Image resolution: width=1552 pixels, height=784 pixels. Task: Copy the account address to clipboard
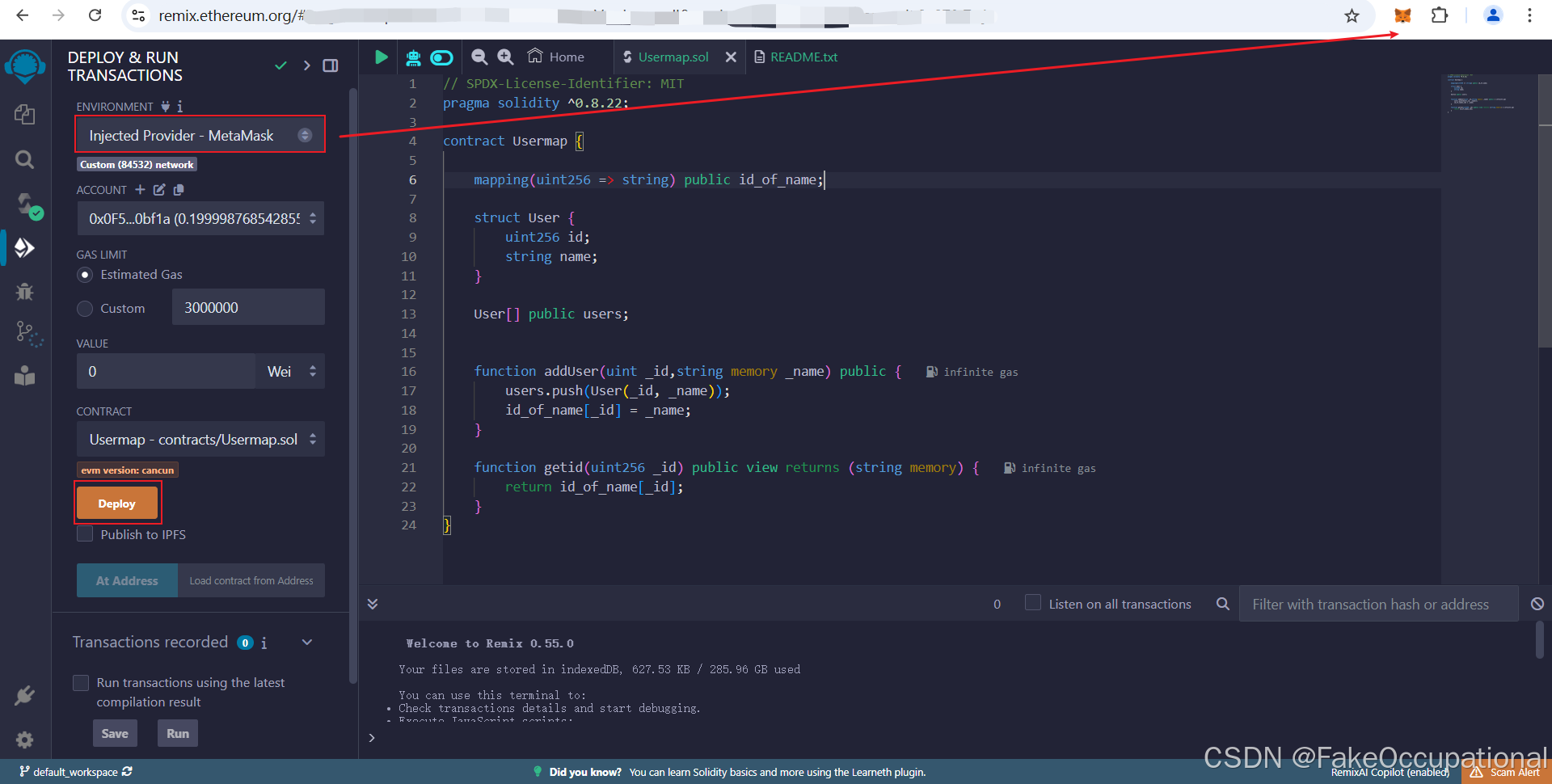(x=179, y=189)
